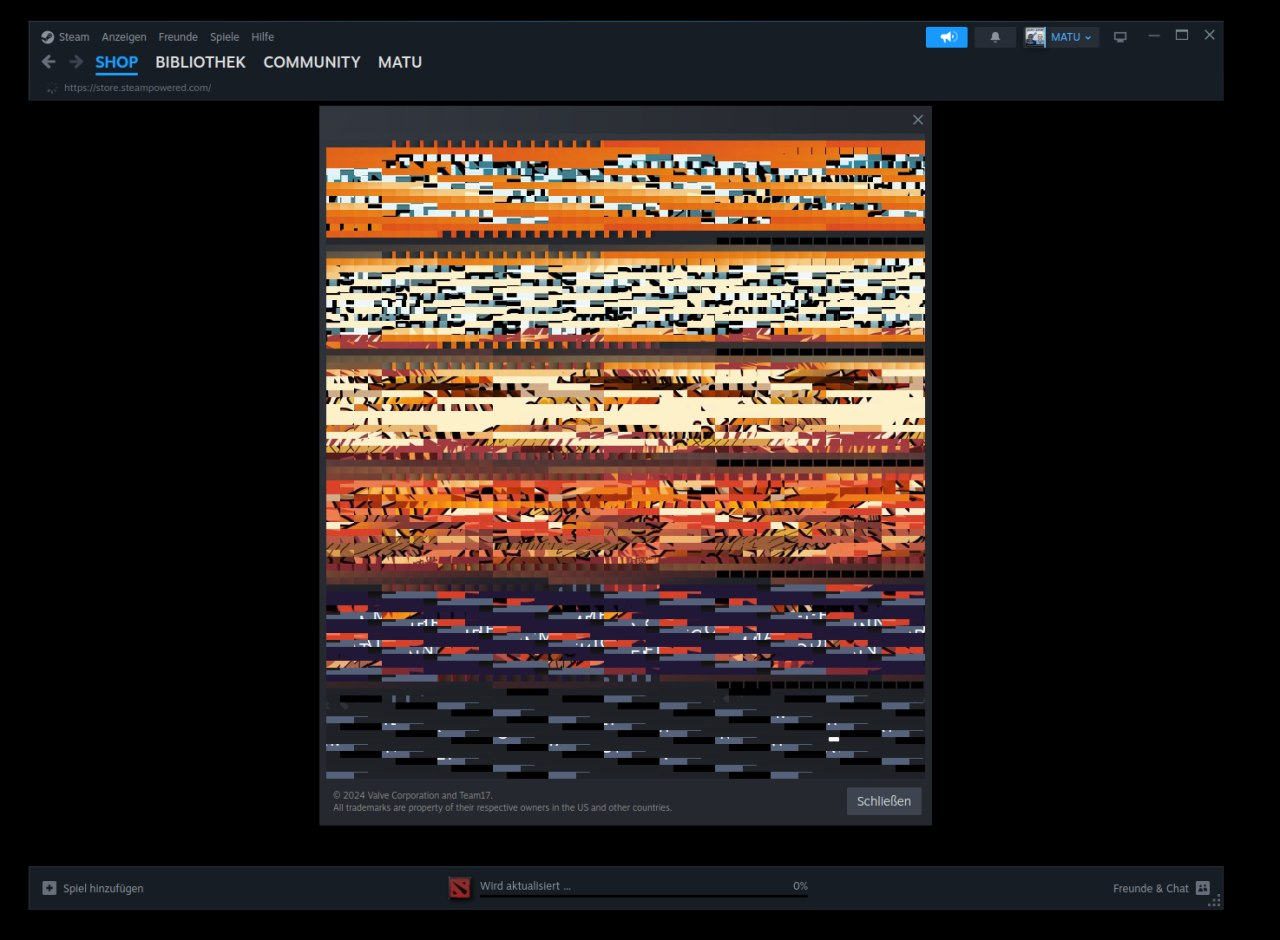Open Freunde & Chat
1280x940 pixels.
1151,888
